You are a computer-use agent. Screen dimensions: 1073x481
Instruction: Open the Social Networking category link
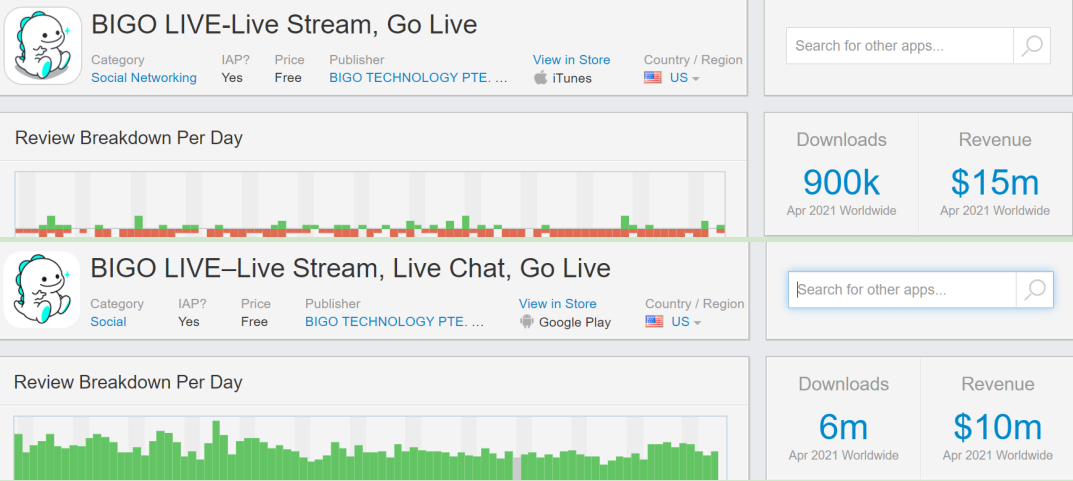pos(144,78)
